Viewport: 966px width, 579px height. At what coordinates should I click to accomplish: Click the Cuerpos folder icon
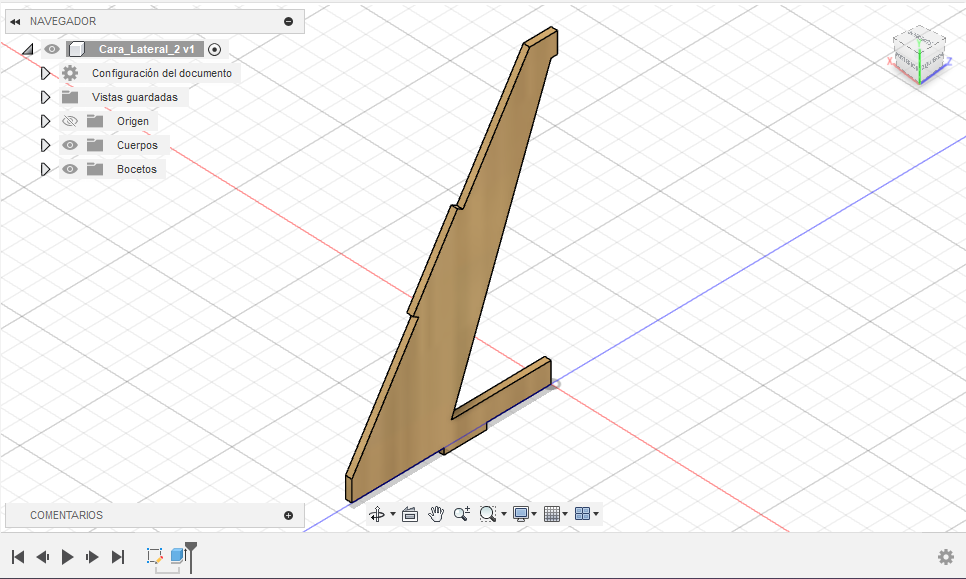(95, 145)
